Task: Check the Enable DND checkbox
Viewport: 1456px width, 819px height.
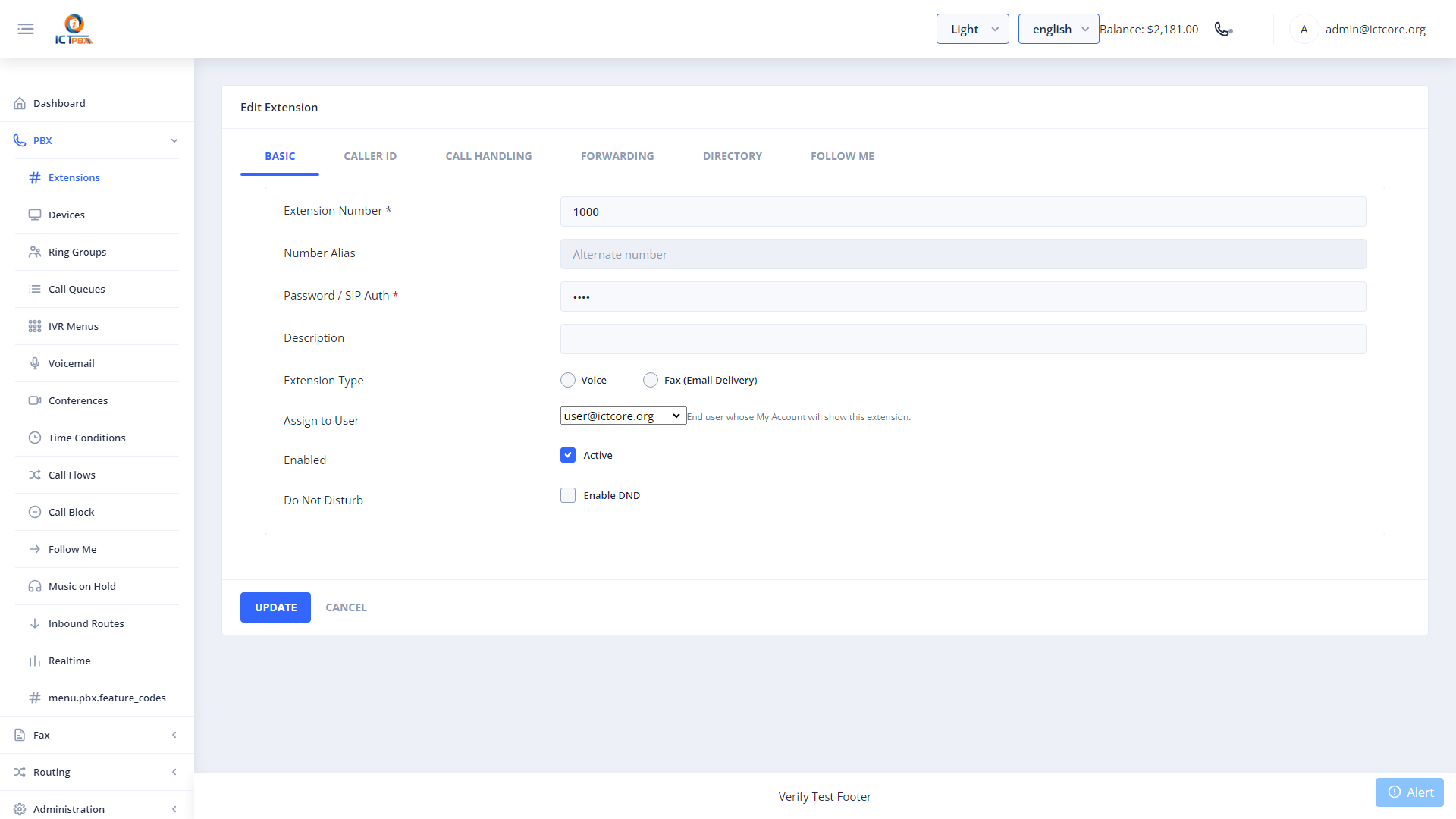Action: [568, 495]
